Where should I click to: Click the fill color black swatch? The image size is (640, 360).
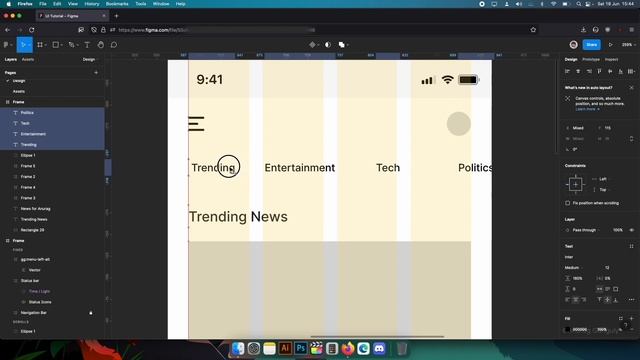(567, 329)
